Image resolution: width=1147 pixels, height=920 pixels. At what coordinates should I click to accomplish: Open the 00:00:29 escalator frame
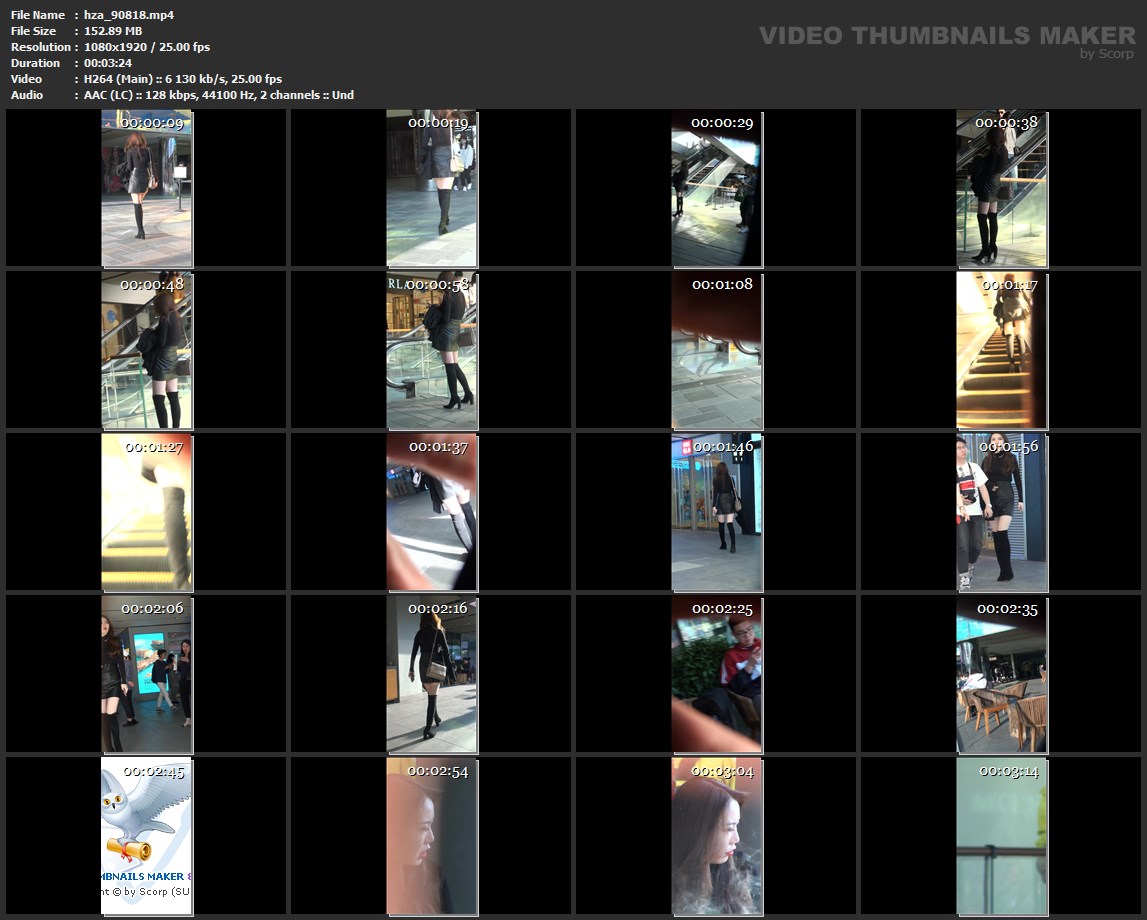pyautogui.click(x=716, y=188)
